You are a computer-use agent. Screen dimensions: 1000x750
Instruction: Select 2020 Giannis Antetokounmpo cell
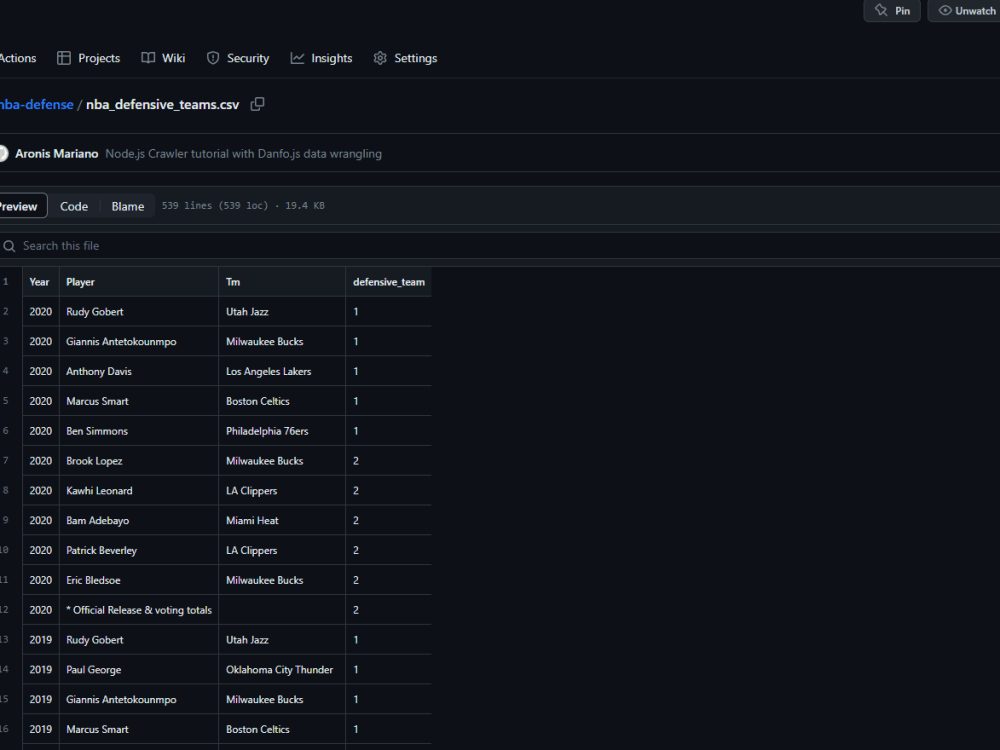click(139, 342)
